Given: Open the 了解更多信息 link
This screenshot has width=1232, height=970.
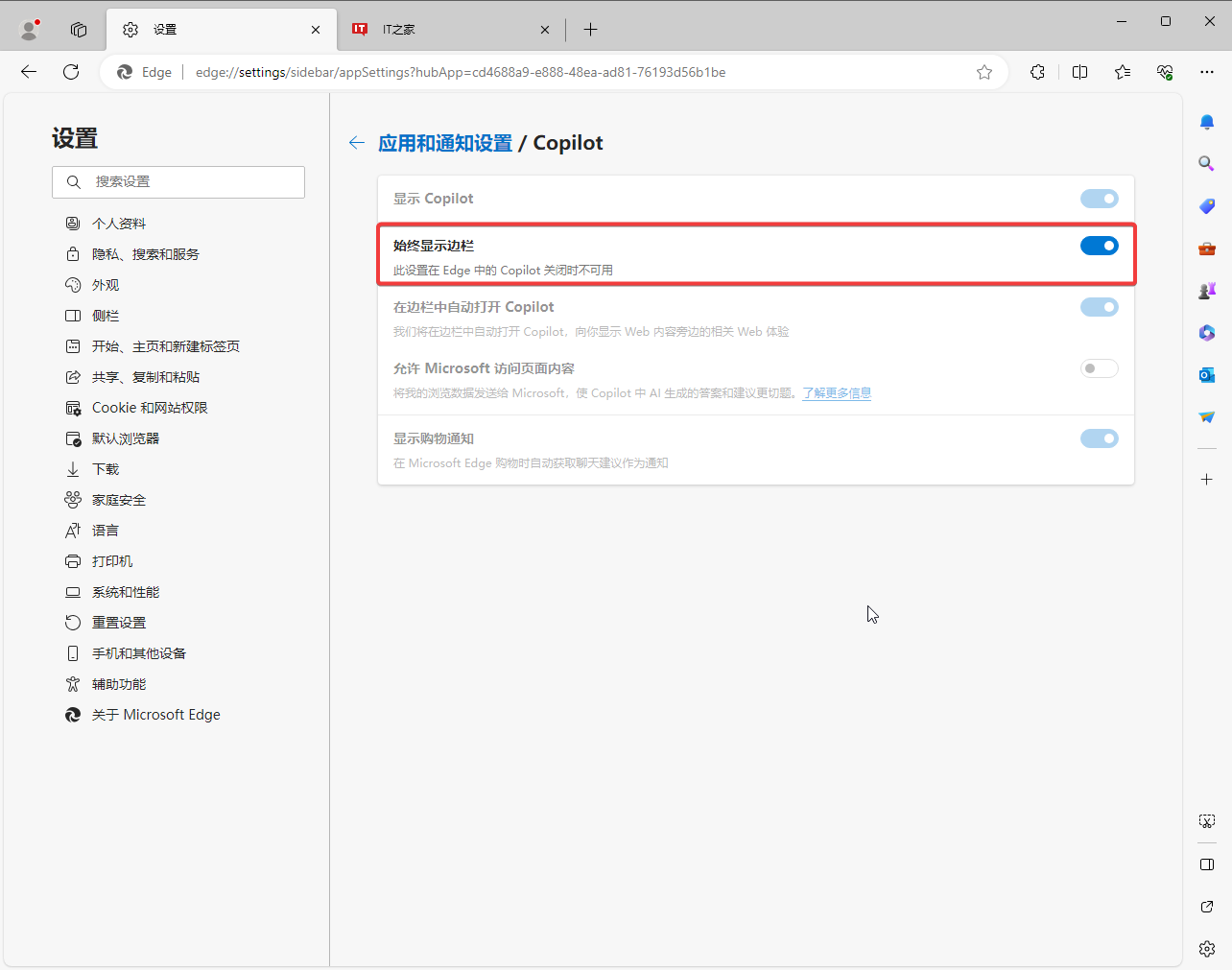Looking at the screenshot, I should point(837,393).
